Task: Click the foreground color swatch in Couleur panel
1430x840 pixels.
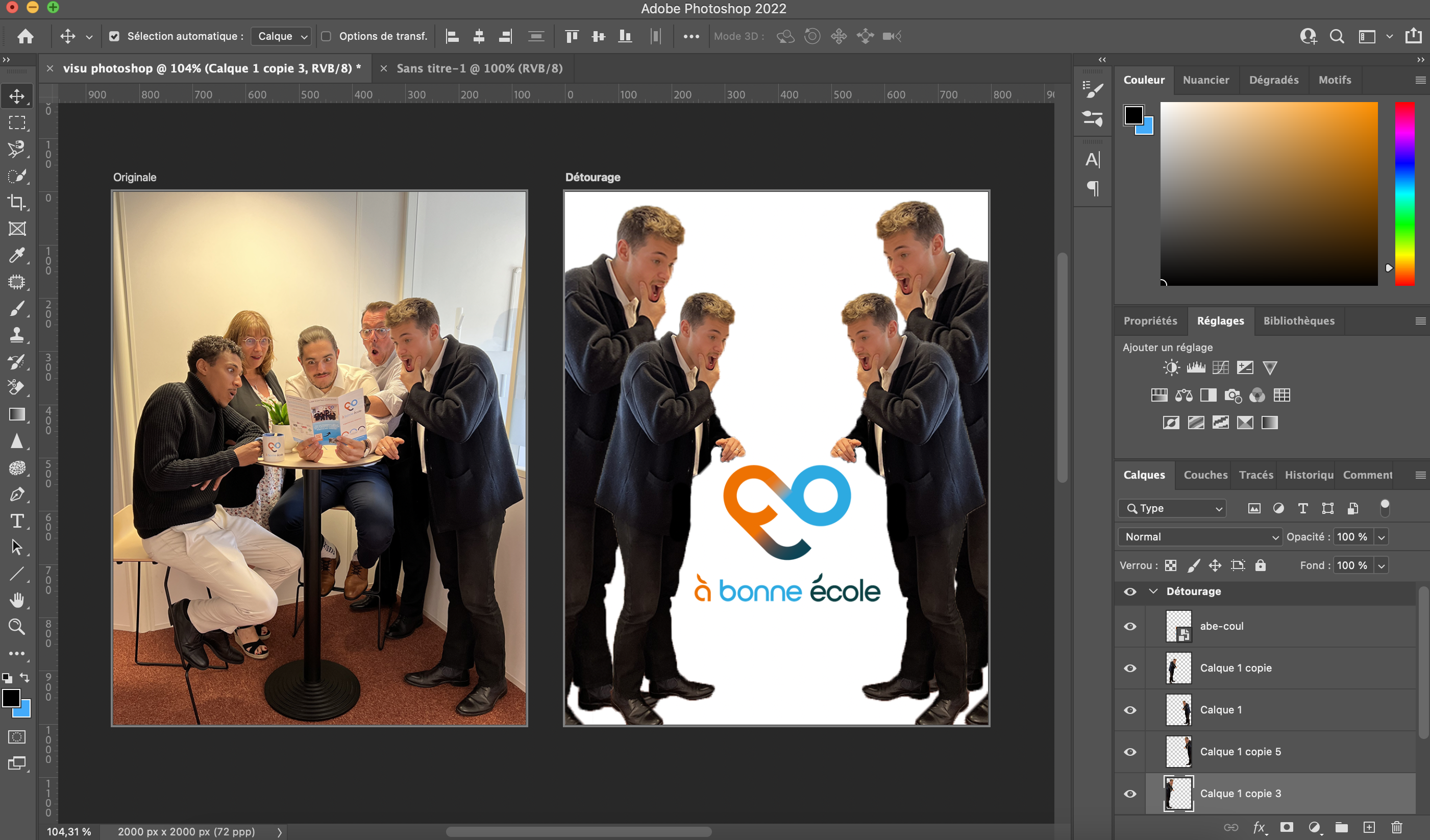Action: (x=1133, y=115)
